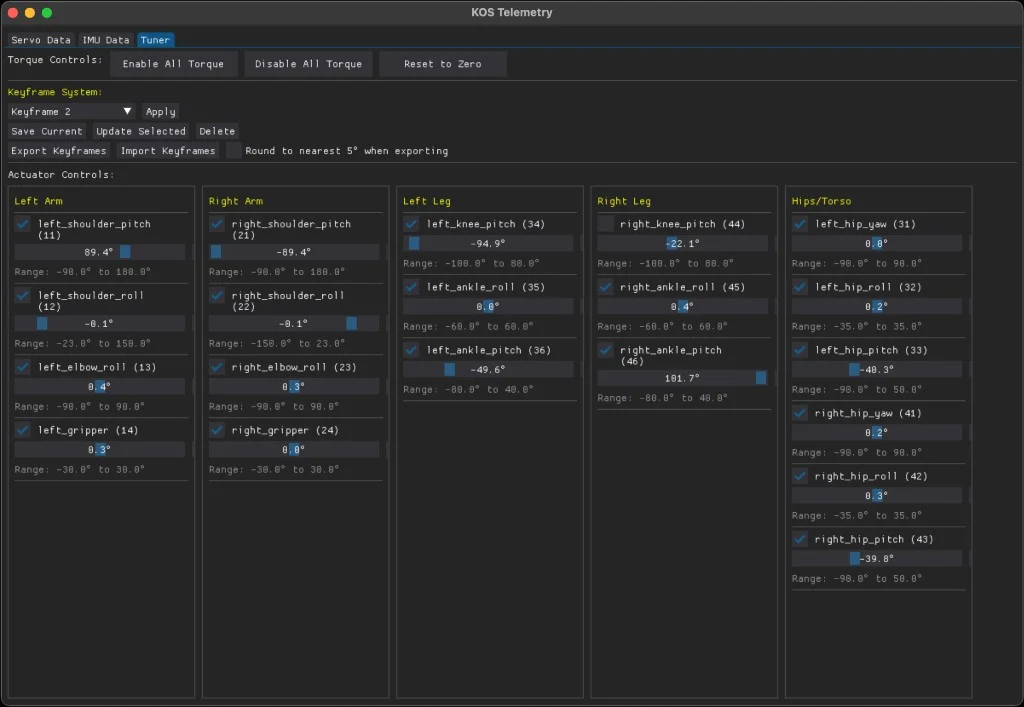Click Update Selected keyframe button
The height and width of the screenshot is (707, 1024).
click(x=141, y=131)
